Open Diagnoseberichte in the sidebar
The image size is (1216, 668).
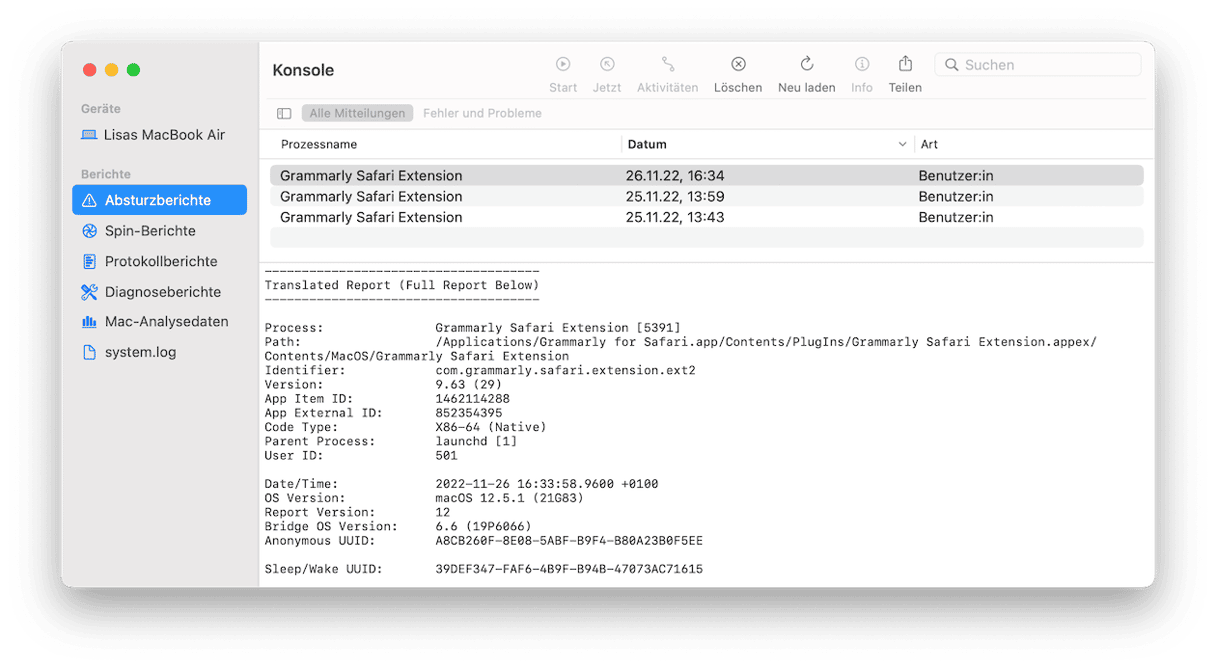click(159, 292)
